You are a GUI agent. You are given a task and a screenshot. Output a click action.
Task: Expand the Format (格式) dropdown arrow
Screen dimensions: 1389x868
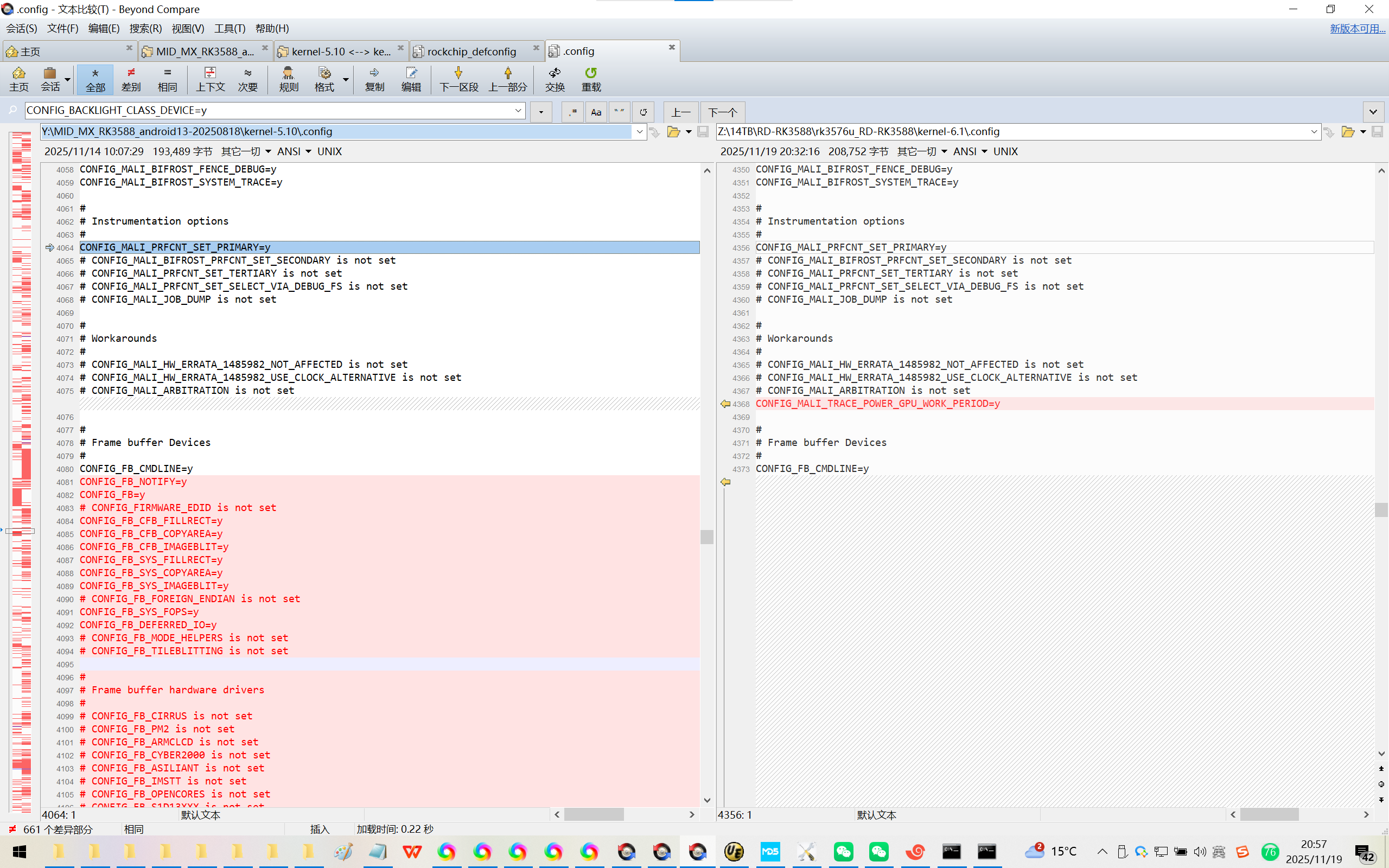tap(346, 79)
